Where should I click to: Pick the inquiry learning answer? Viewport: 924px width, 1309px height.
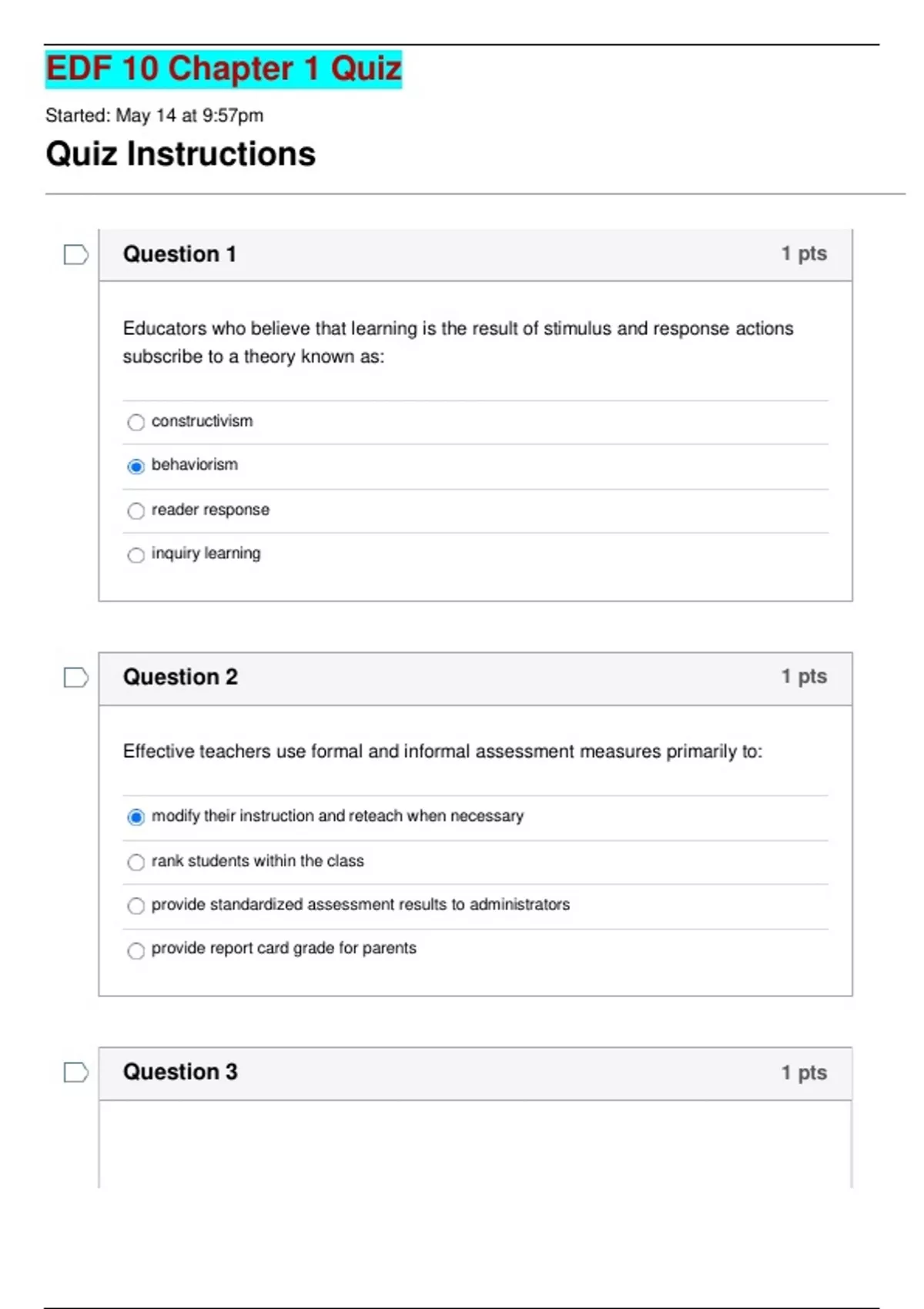[x=136, y=555]
